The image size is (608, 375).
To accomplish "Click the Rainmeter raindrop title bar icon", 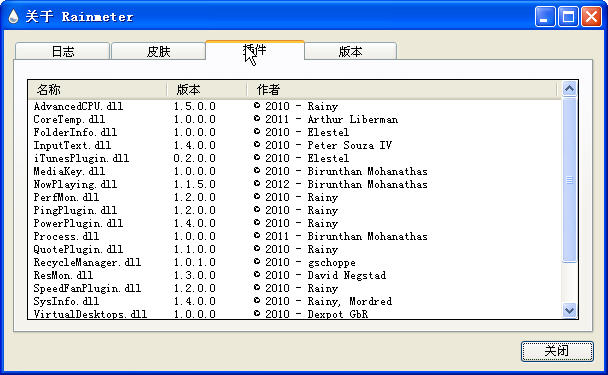I will tap(13, 16).
